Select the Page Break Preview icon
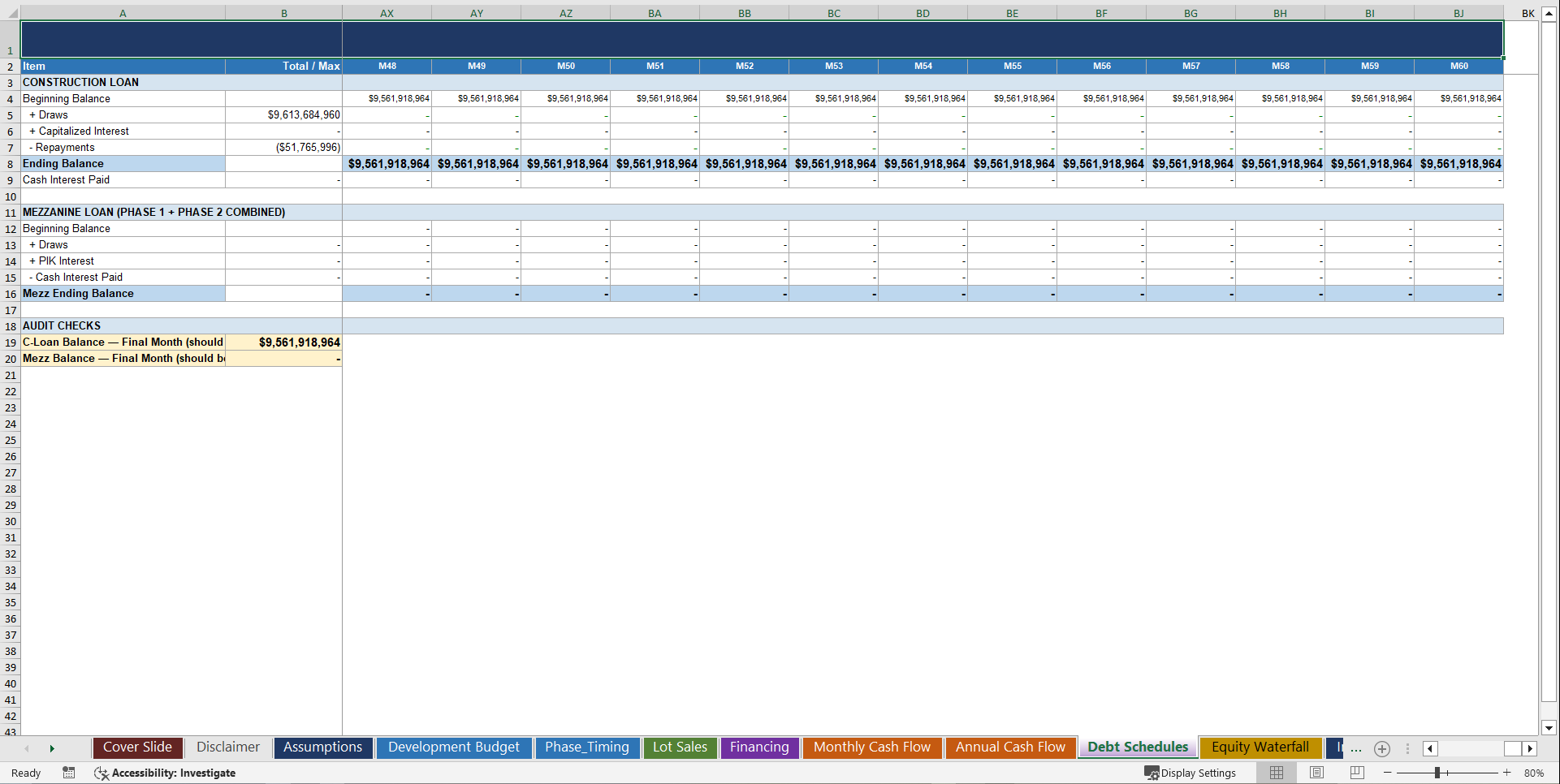This screenshot has width=1560, height=784. tap(1357, 773)
